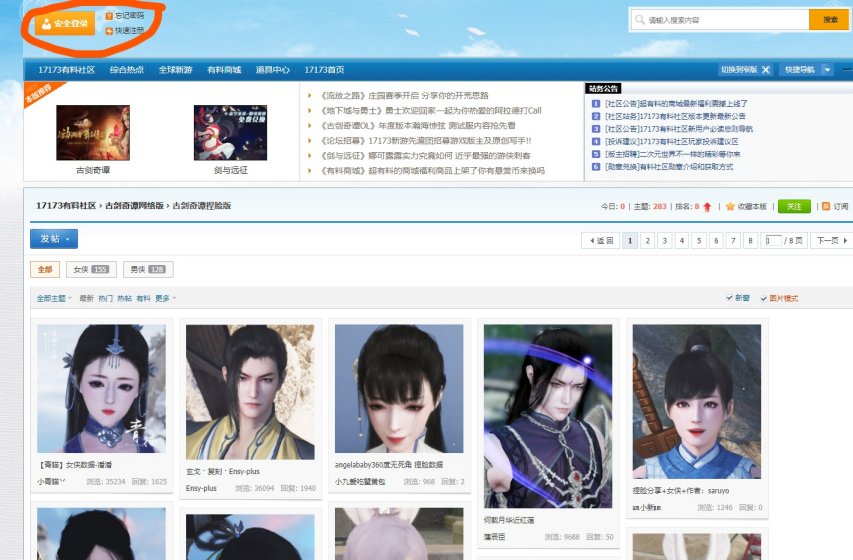Screen dimensions: 853x560
Task: Open announcement 4 玩家投诉建议区
Action: [671, 141]
